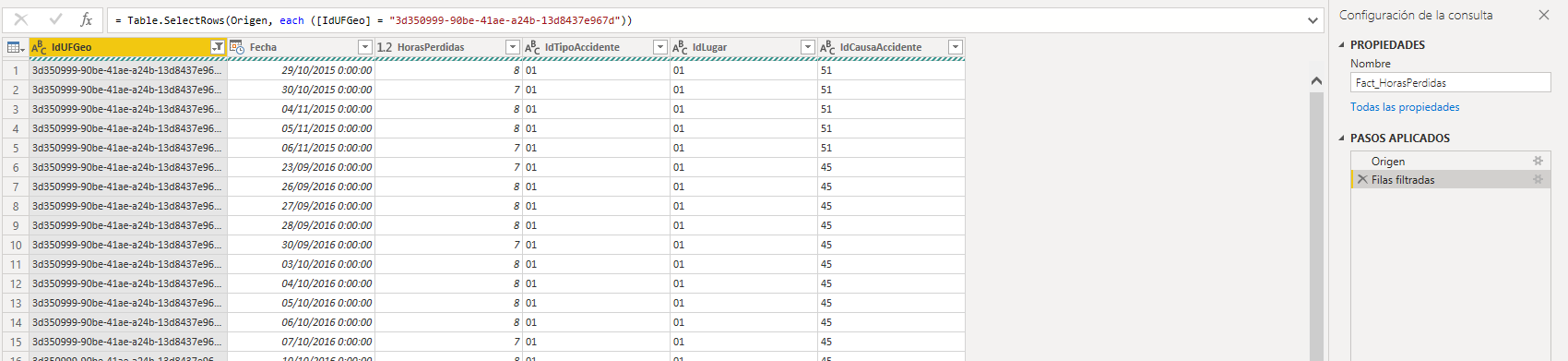Screen dimensions: 1568x361
Task: Select the IdTipoAccidente column header
Action: (596, 47)
